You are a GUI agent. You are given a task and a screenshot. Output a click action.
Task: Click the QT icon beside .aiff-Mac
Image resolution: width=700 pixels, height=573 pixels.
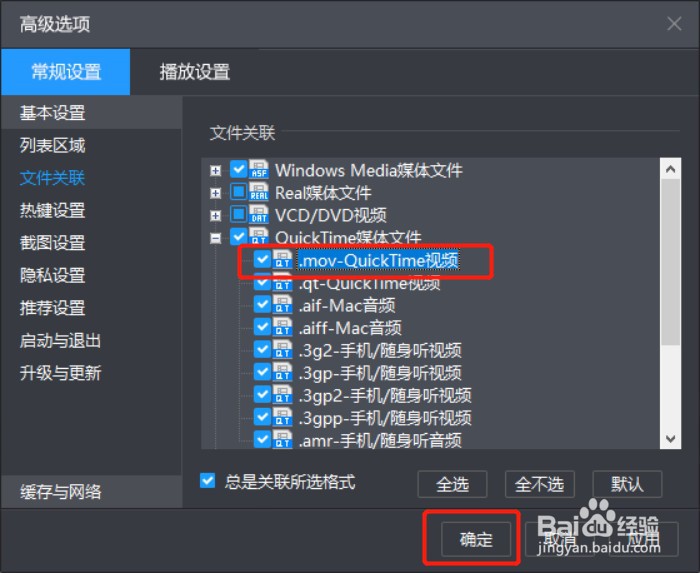(x=283, y=327)
